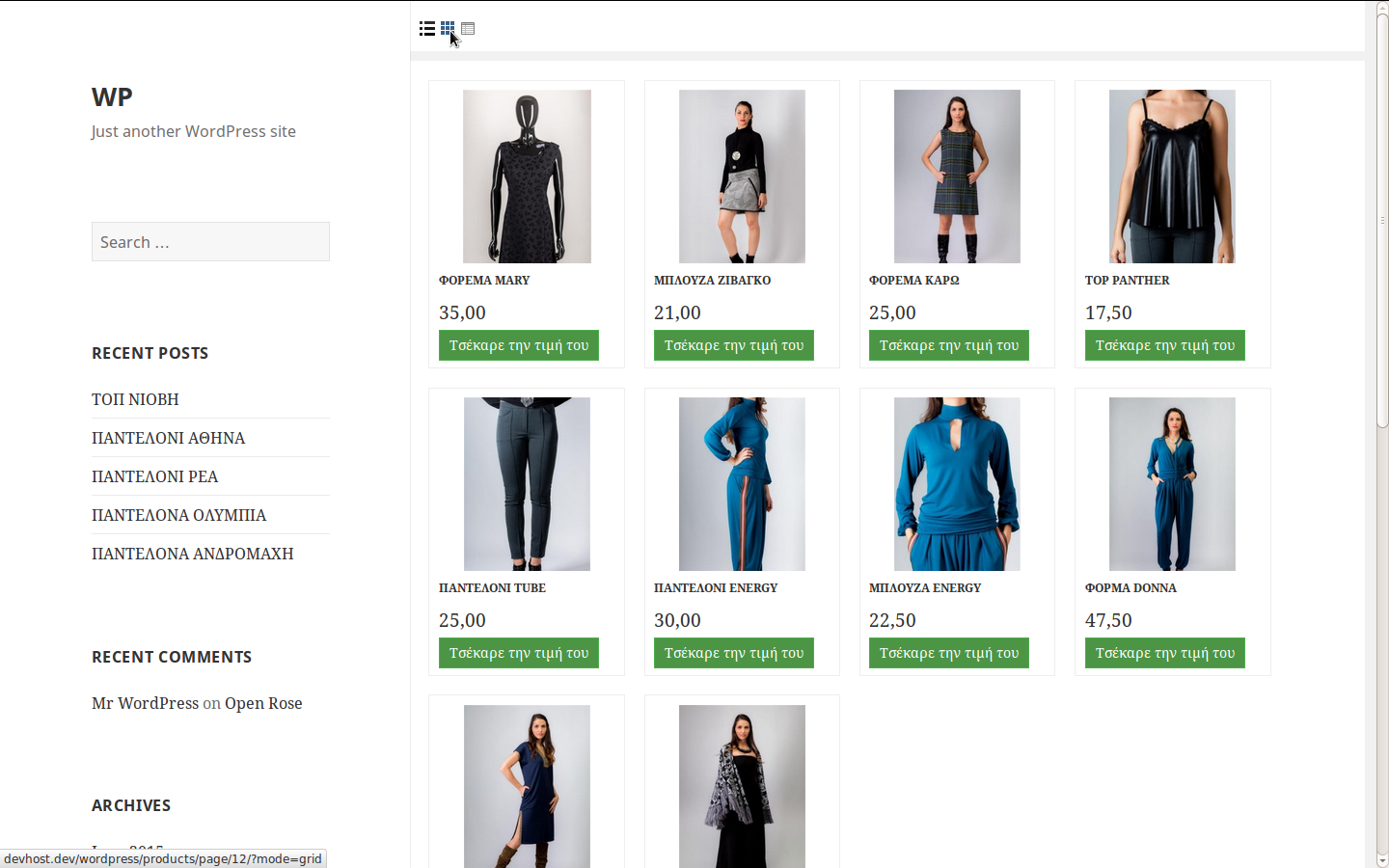Image resolution: width=1389 pixels, height=868 pixels.
Task: Open recent post ΠΑΝΤΕΛΟΝΙ ΑΘΗΝΑ
Action: (168, 438)
